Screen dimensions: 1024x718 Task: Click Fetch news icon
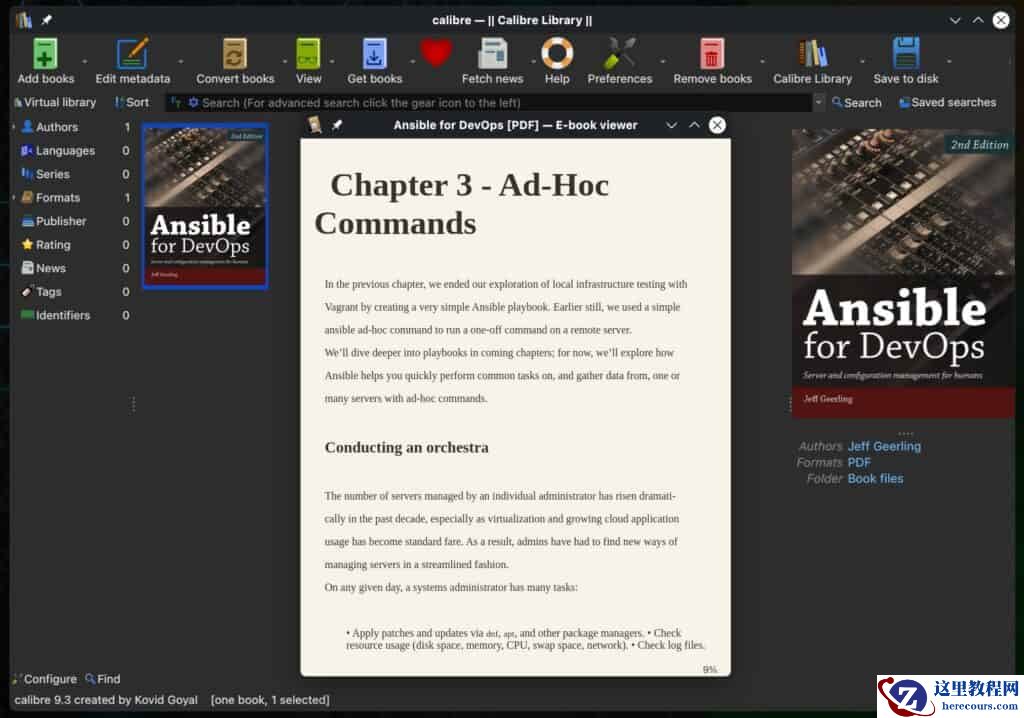click(492, 54)
